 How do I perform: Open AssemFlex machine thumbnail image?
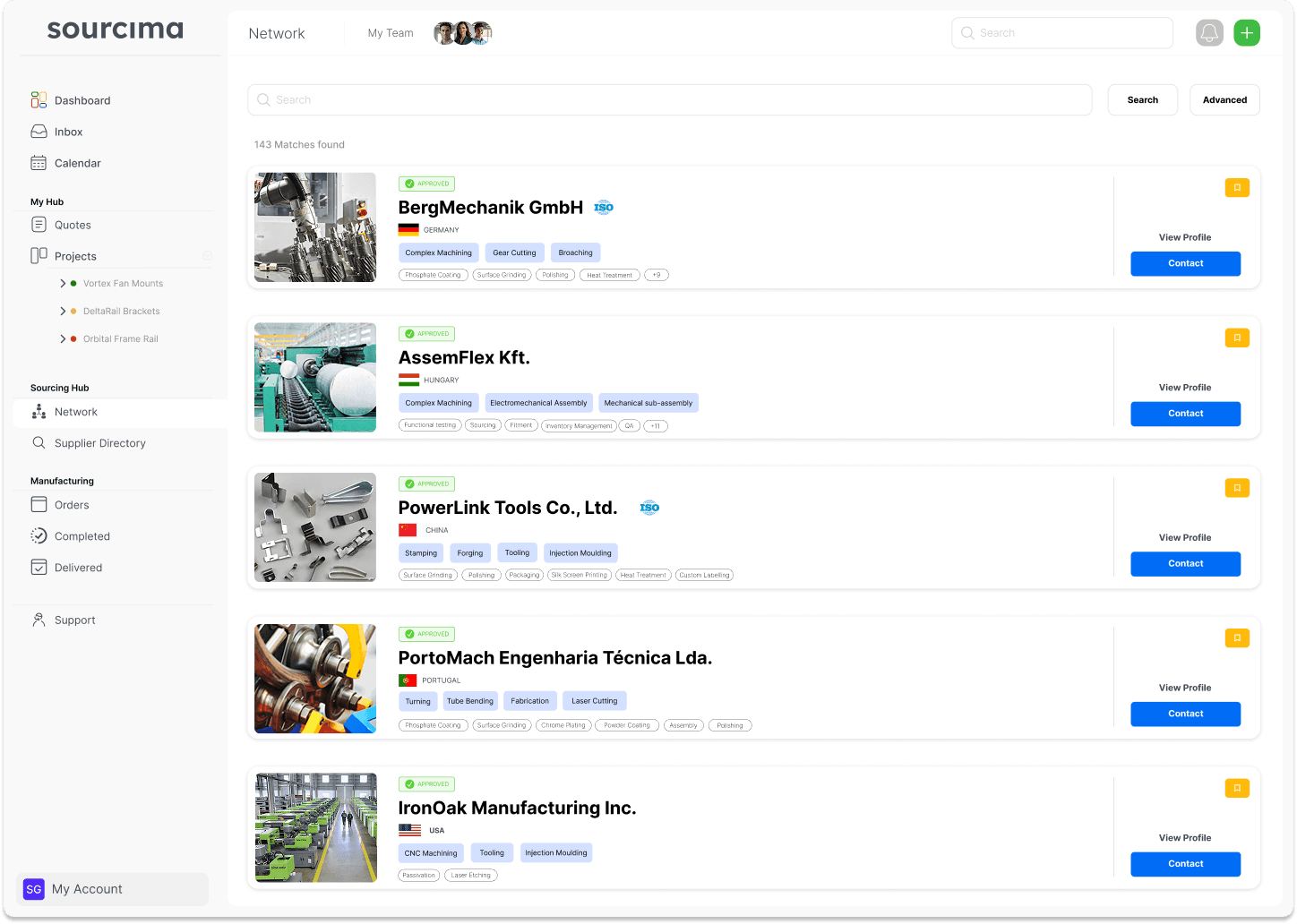[x=315, y=378]
